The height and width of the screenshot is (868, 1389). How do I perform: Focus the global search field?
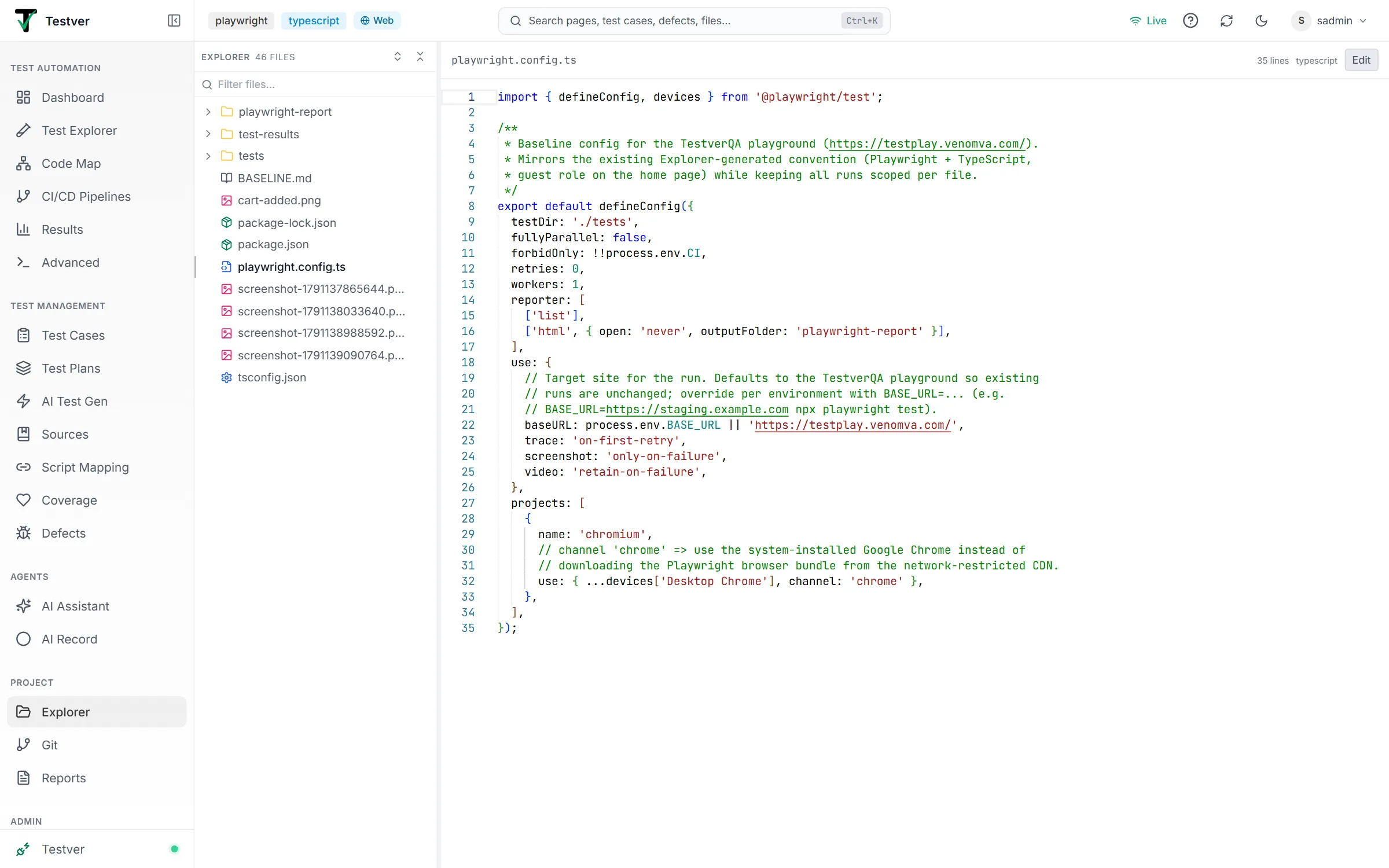point(694,21)
